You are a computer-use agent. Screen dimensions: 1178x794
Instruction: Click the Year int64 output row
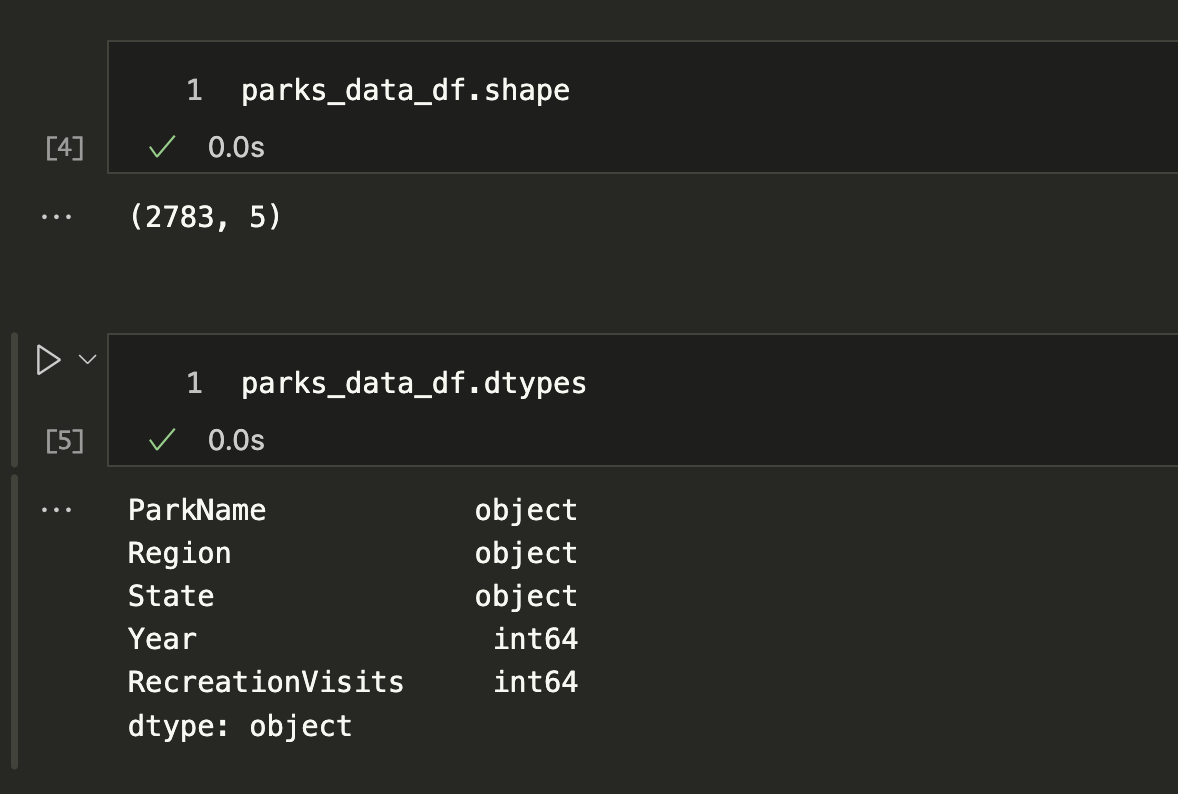coord(162,639)
